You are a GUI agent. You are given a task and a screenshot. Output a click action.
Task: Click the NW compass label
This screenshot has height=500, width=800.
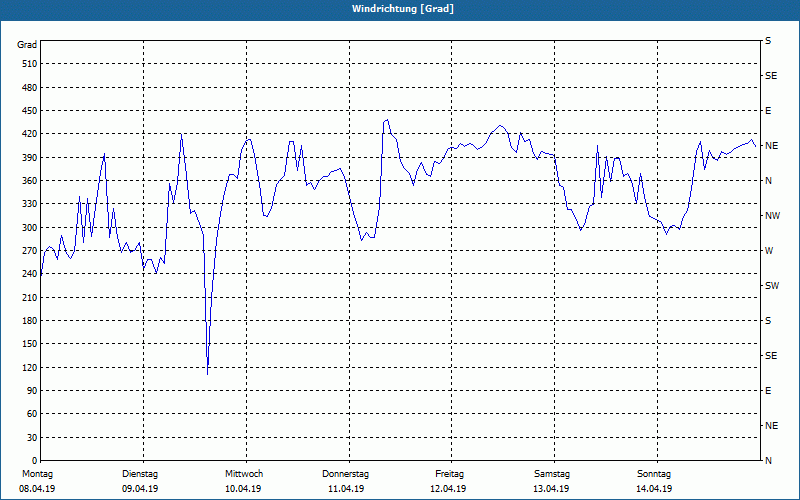pos(772,216)
